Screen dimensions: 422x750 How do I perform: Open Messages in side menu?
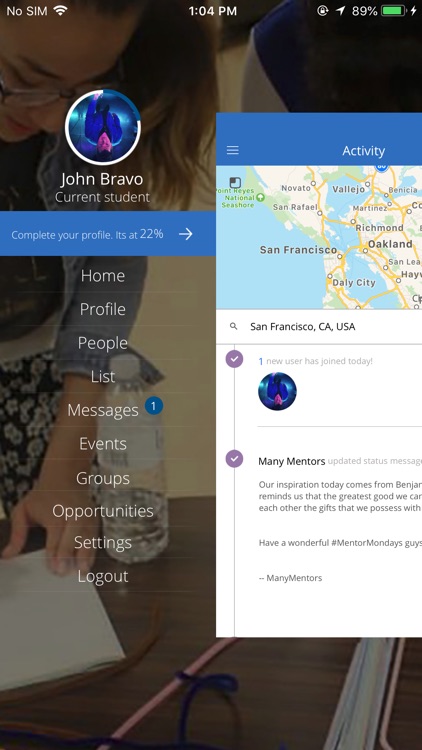click(103, 410)
